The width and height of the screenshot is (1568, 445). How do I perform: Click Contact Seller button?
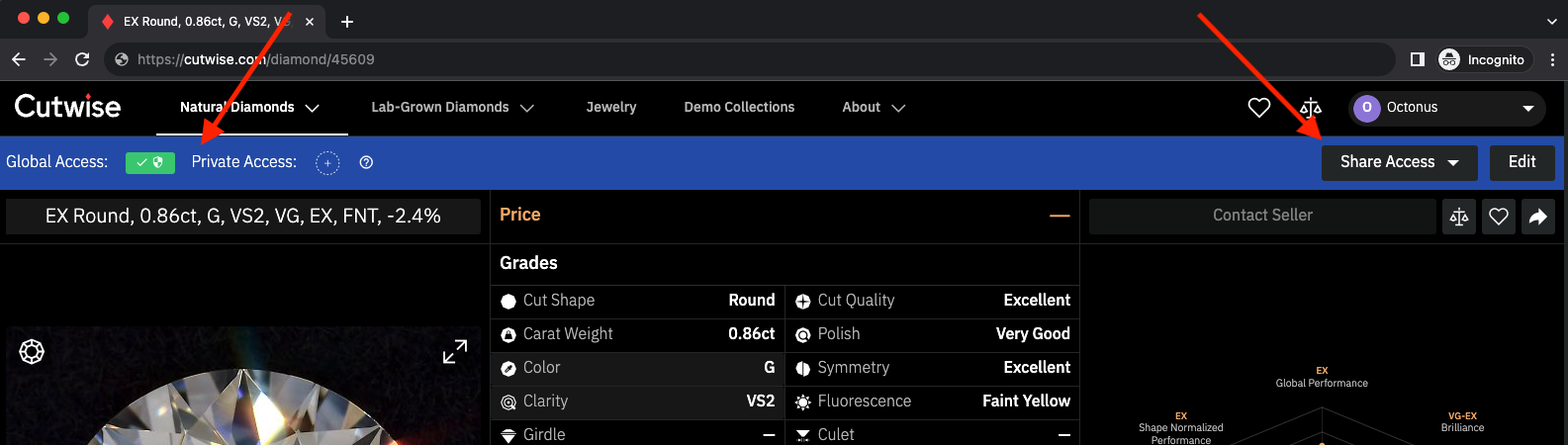click(1262, 217)
